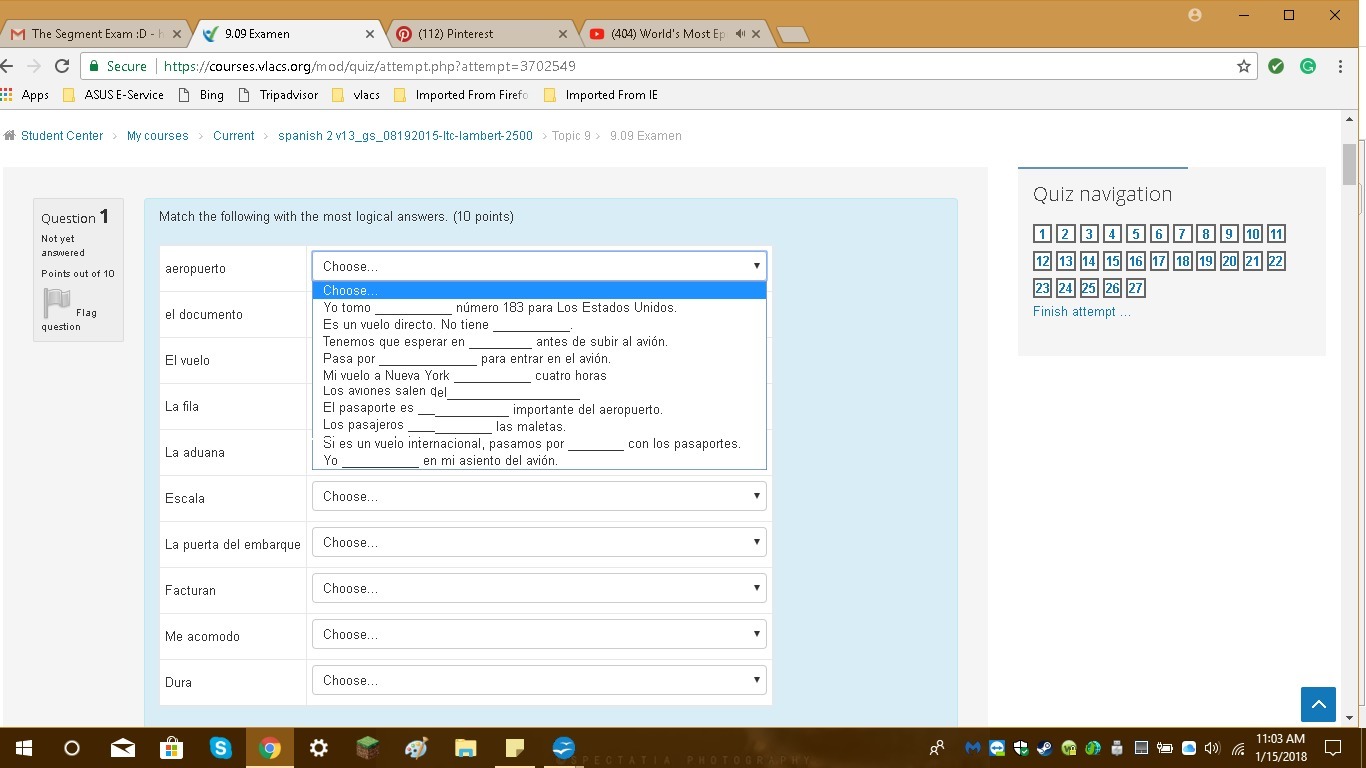This screenshot has width=1366, height=768.
Task: Open the Wi-Fi network tray icon
Action: (1237, 748)
